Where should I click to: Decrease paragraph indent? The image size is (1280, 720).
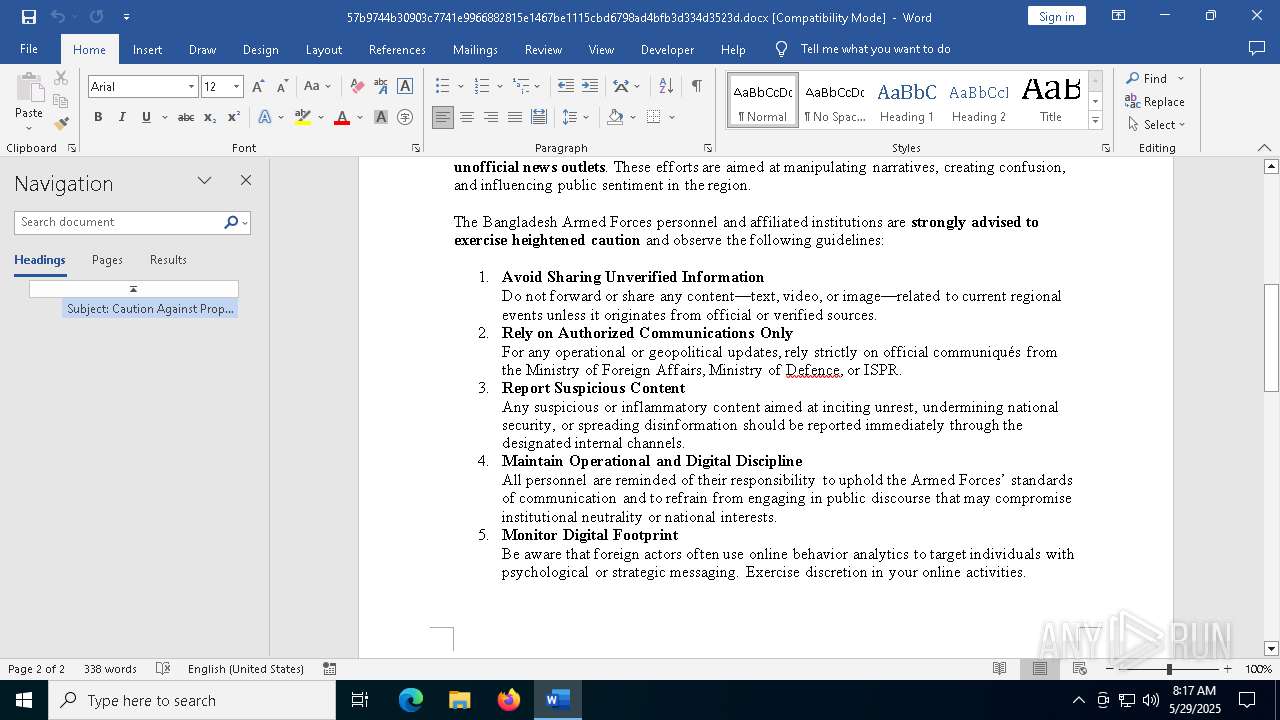(x=566, y=87)
